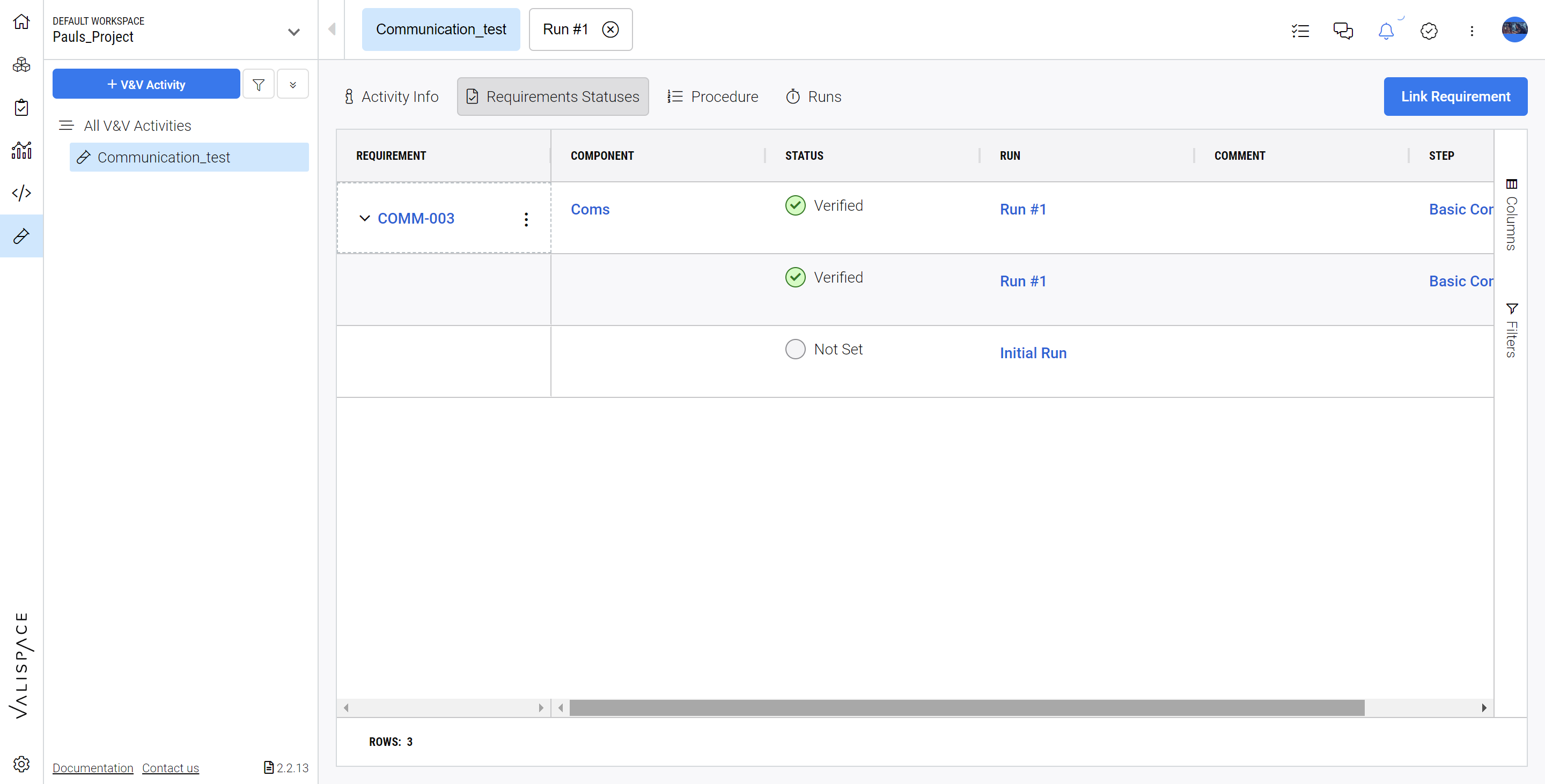This screenshot has width=1545, height=784.
Task: Select All V&V Activities tree item
Action: point(137,126)
